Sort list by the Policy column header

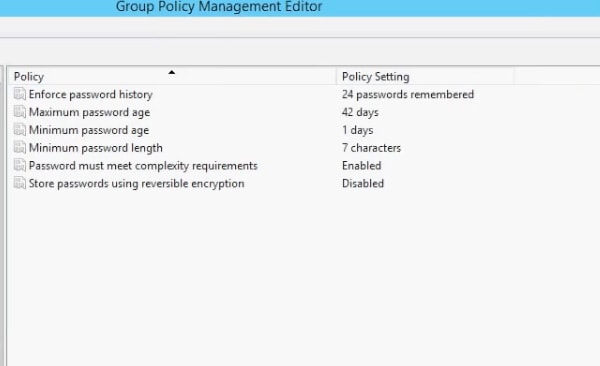click(x=172, y=77)
